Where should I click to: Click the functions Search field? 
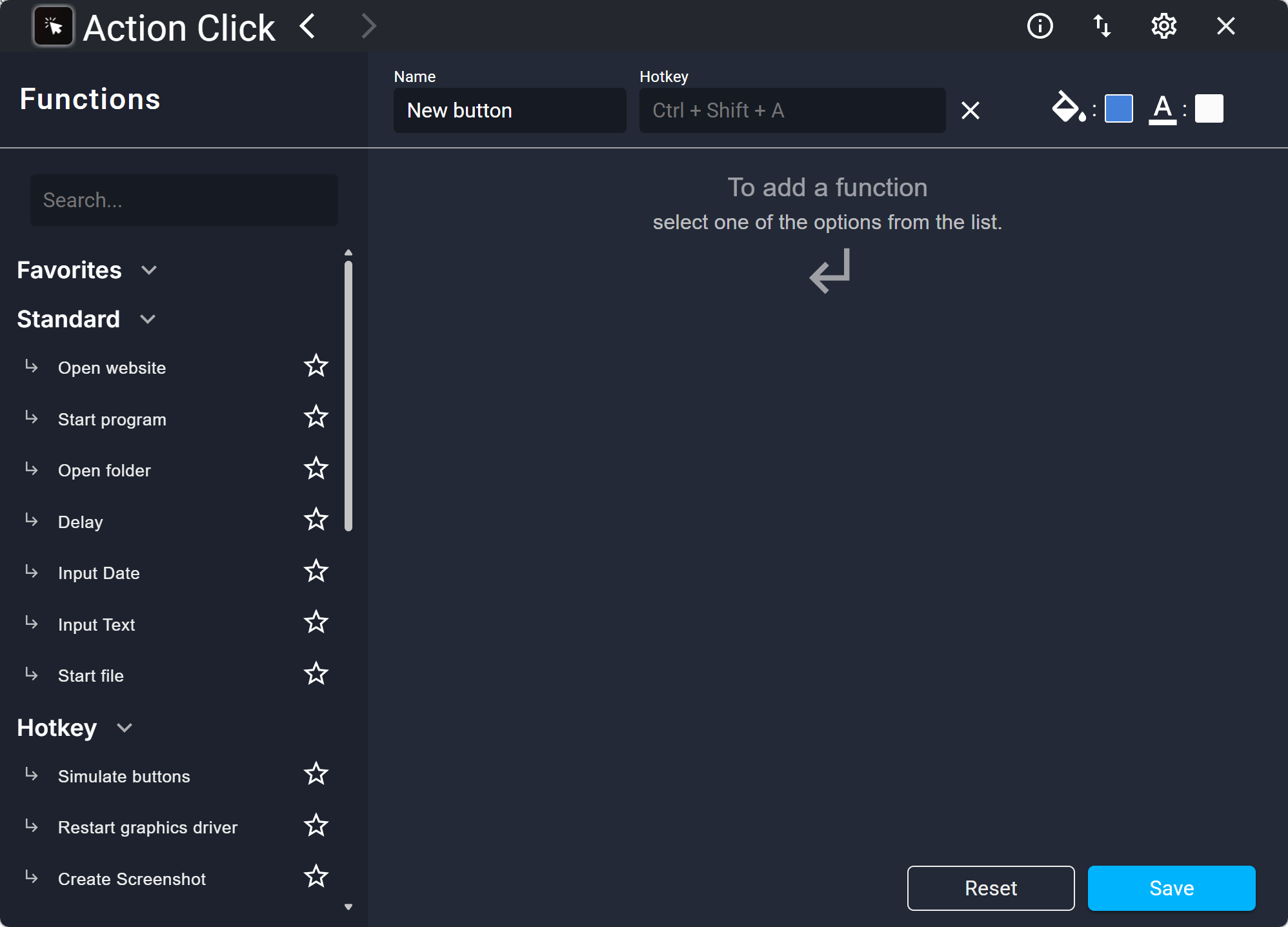tap(184, 200)
